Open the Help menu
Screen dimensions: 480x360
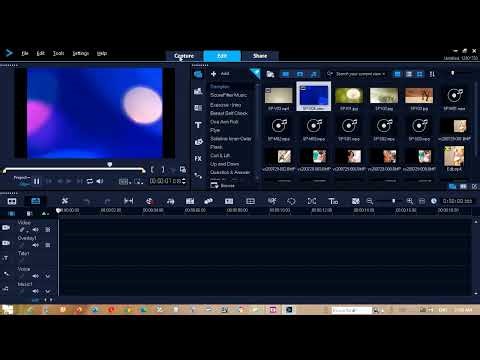[102, 53]
